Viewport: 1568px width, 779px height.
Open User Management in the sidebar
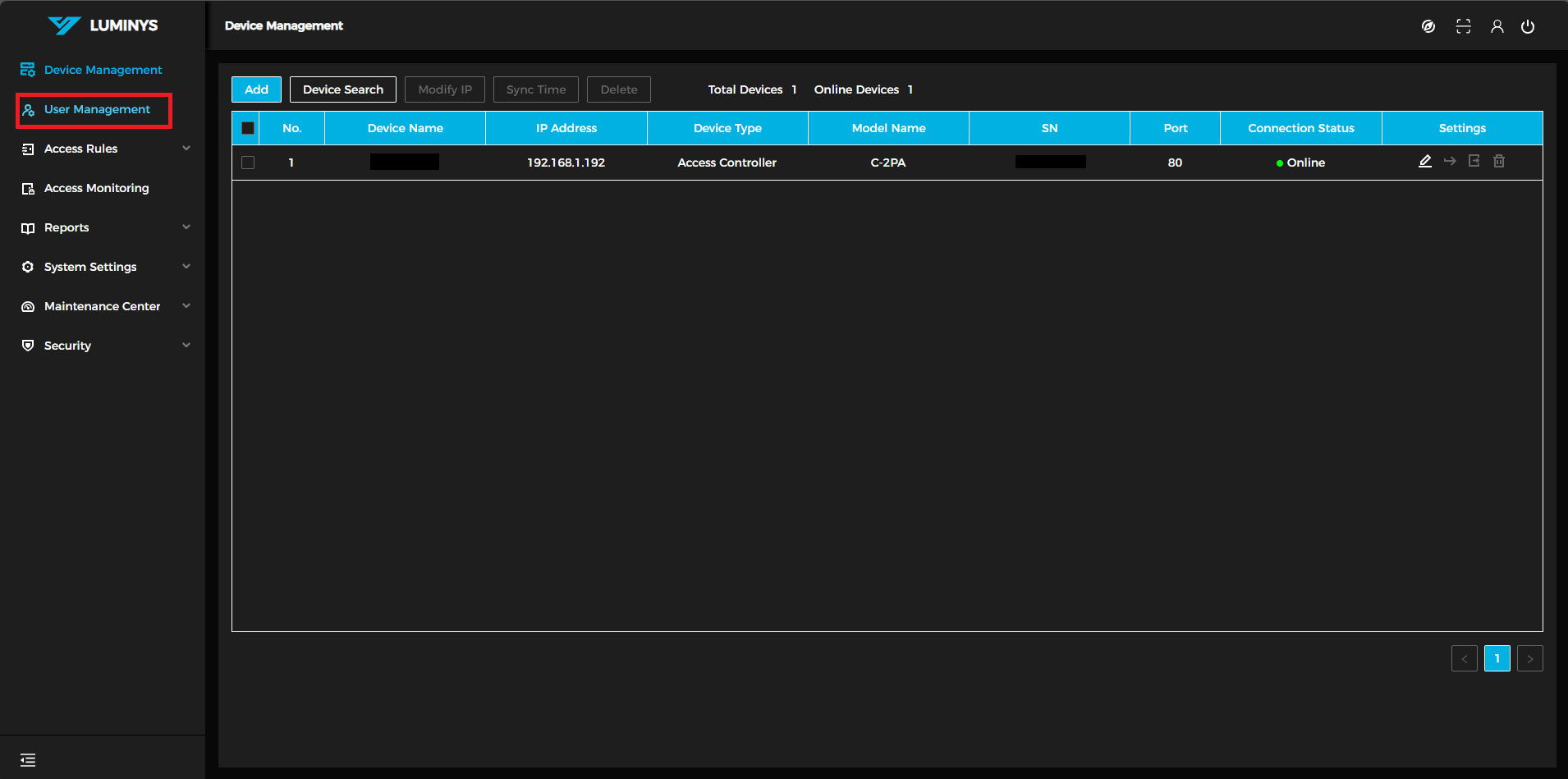[96, 109]
